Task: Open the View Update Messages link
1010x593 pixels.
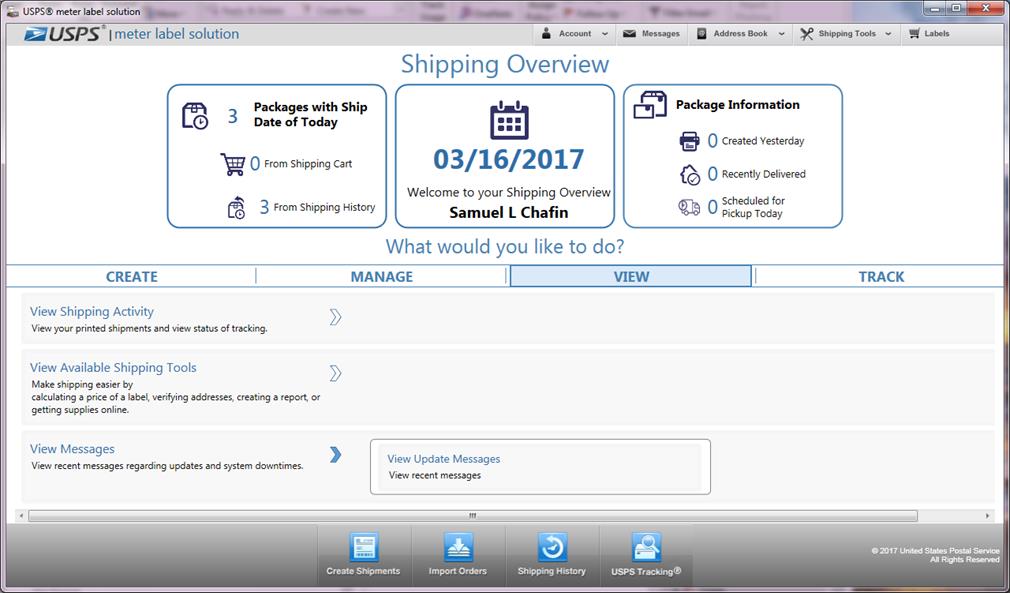Action: [x=444, y=459]
